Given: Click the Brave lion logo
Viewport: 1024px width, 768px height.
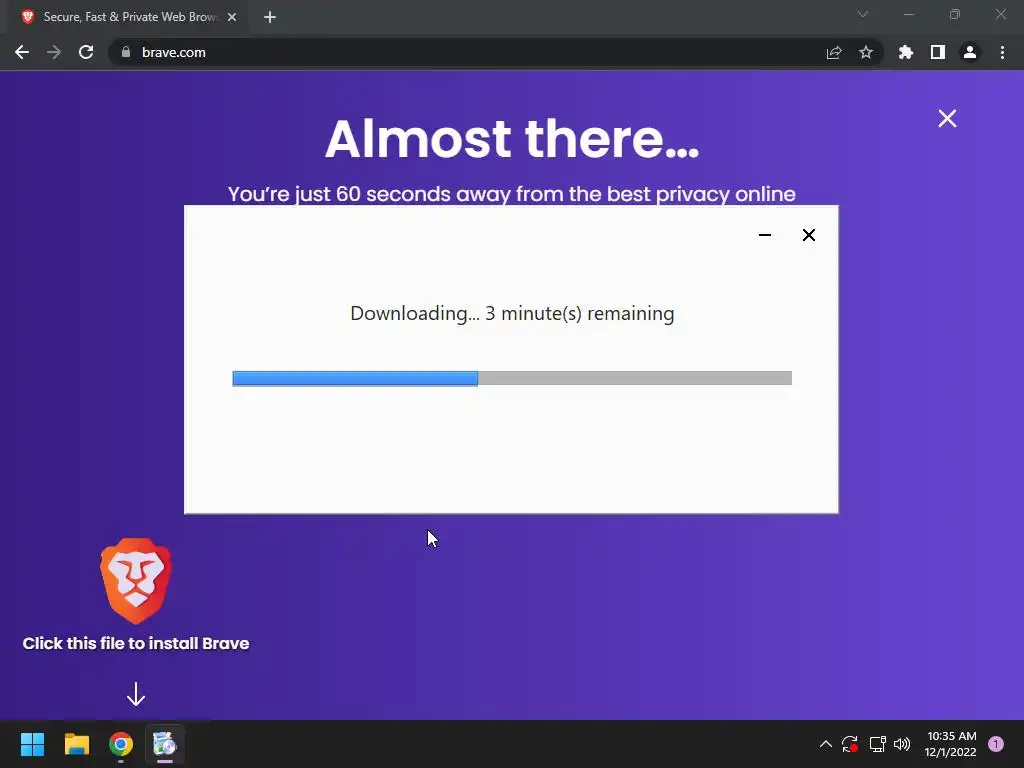Looking at the screenshot, I should (x=136, y=581).
